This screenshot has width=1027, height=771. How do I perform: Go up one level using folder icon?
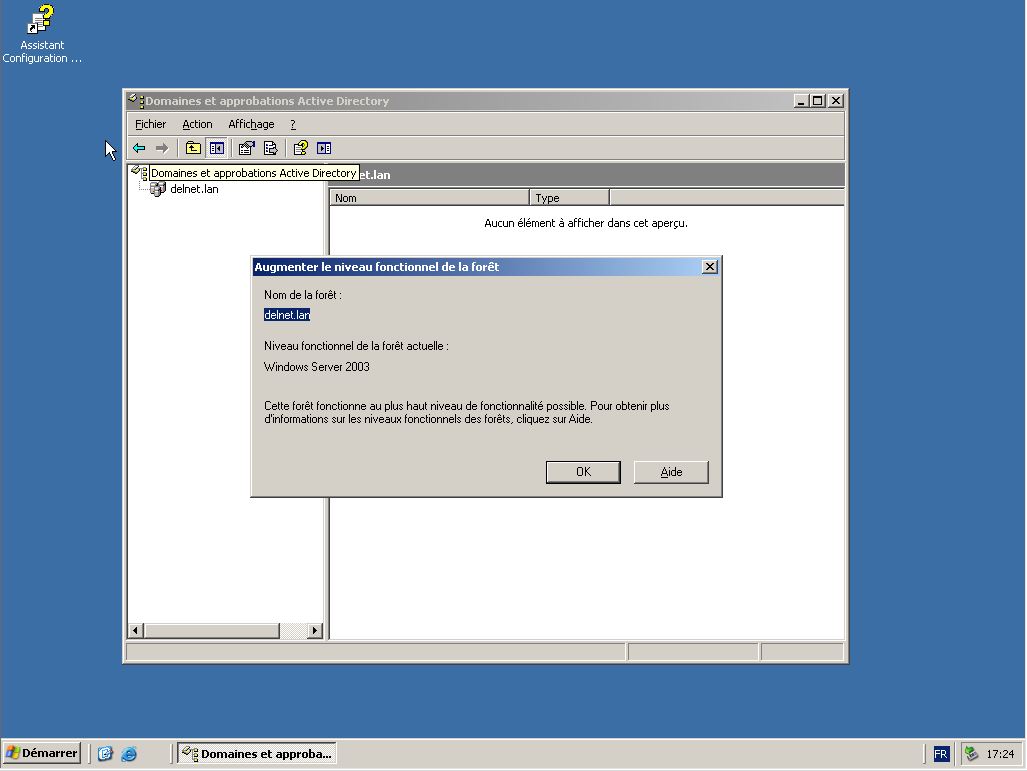[x=193, y=148]
